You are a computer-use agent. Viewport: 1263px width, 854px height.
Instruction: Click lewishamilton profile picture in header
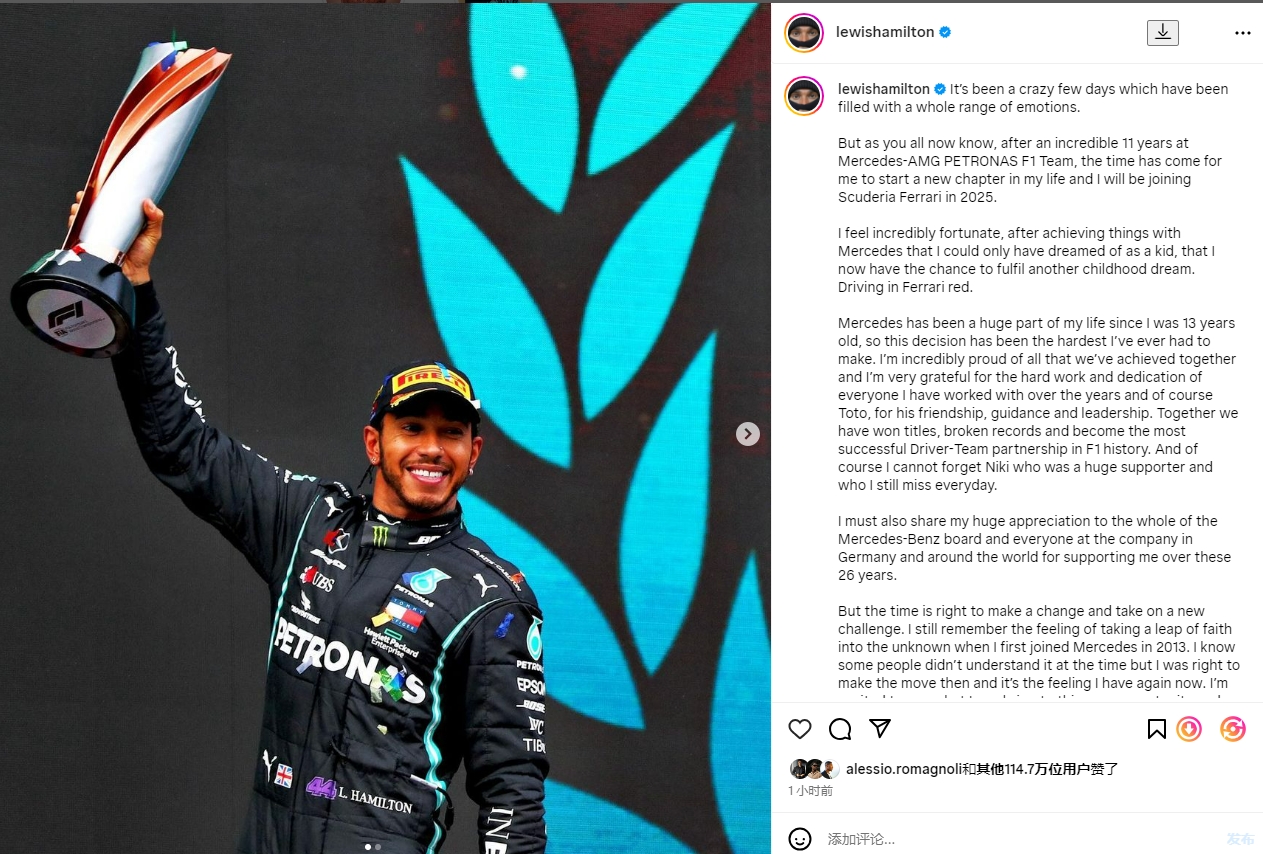point(804,32)
